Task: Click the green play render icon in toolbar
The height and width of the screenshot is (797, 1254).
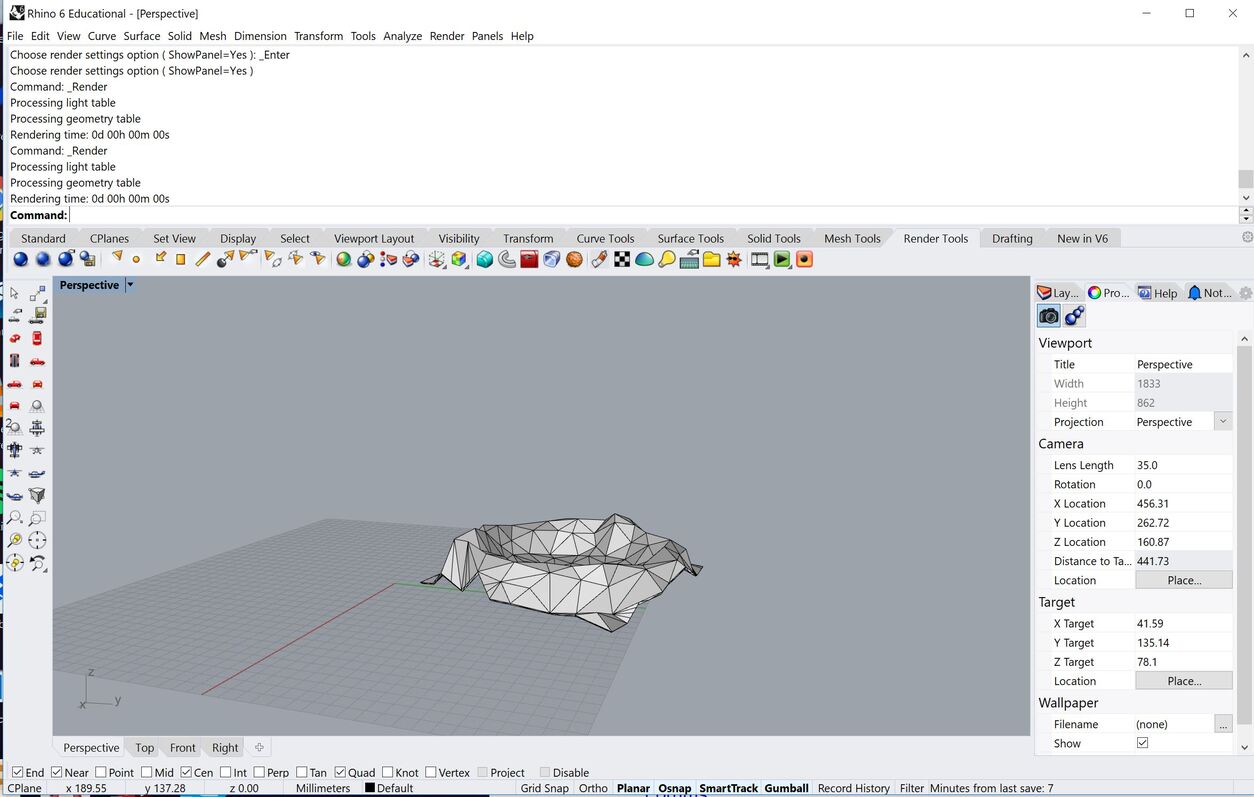Action: pos(783,259)
